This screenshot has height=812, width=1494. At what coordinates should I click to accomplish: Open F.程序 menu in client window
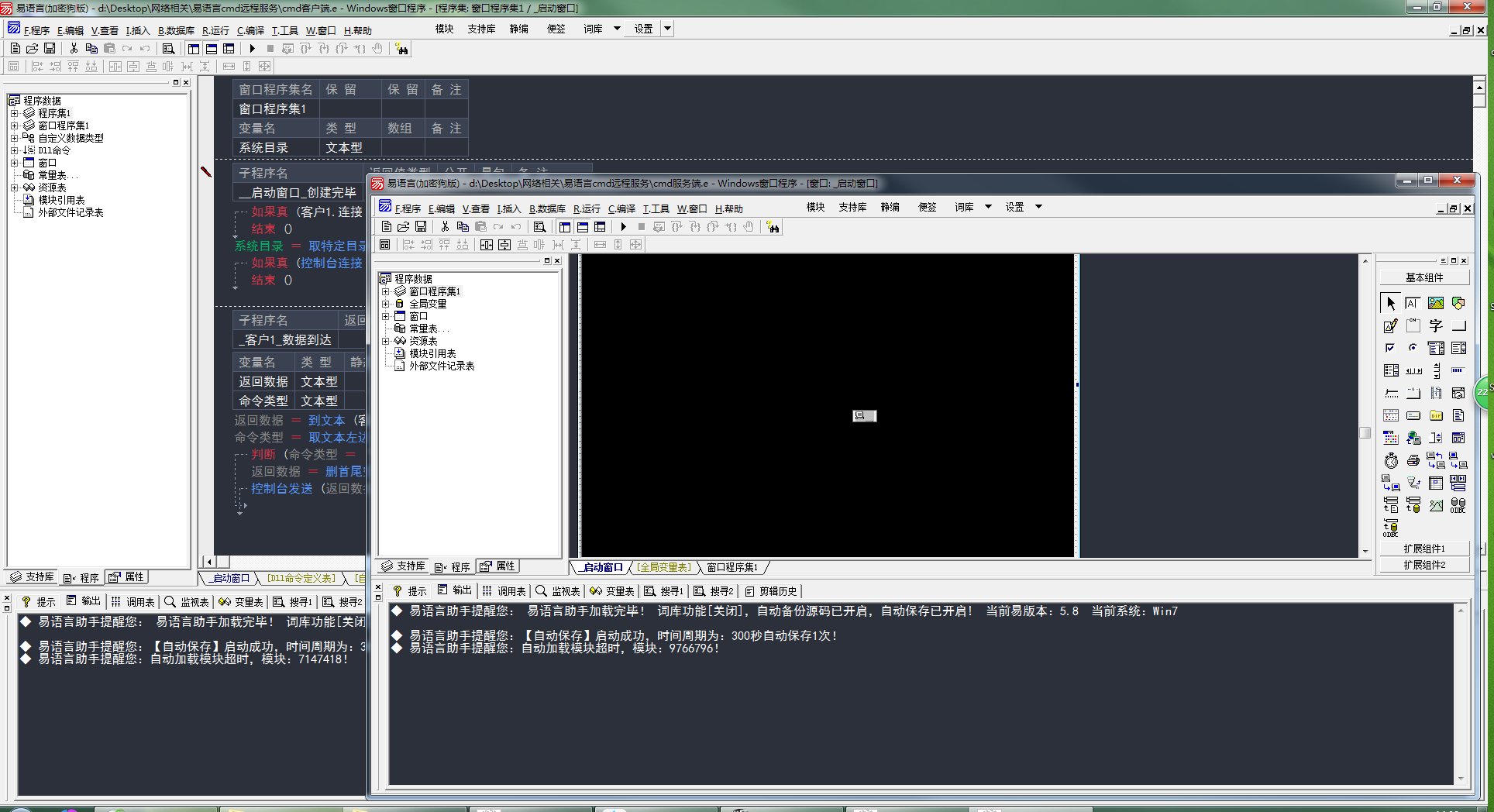point(36,31)
